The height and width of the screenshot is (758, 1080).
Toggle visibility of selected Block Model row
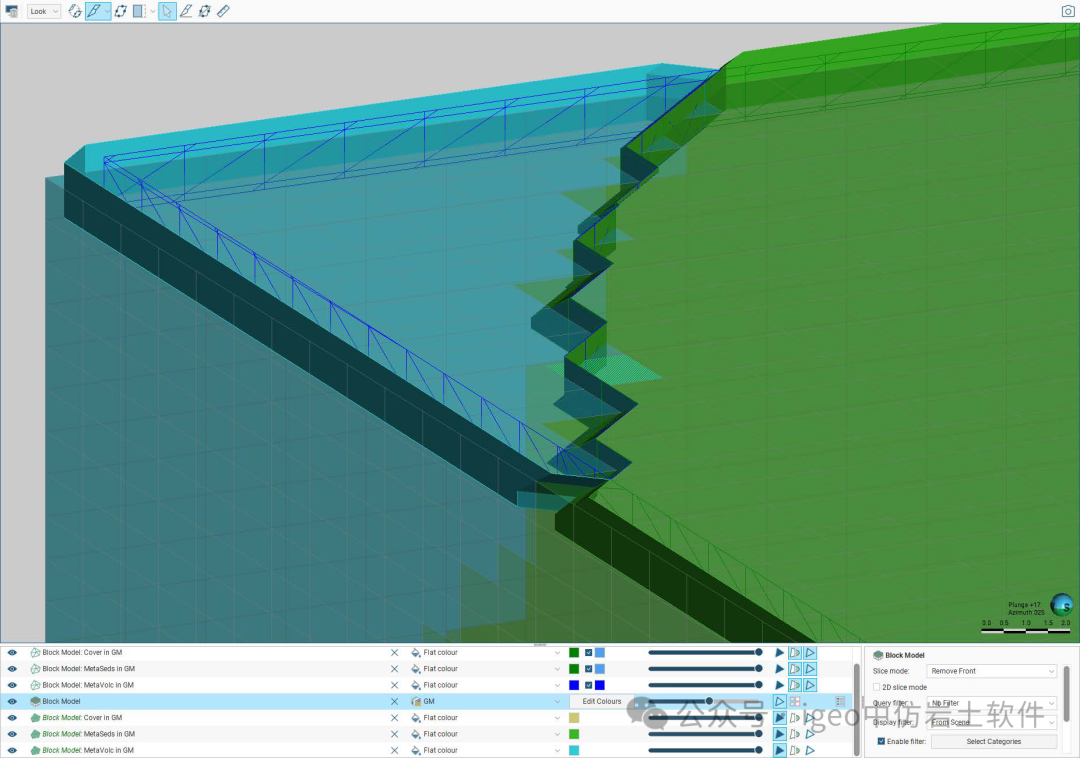12,701
